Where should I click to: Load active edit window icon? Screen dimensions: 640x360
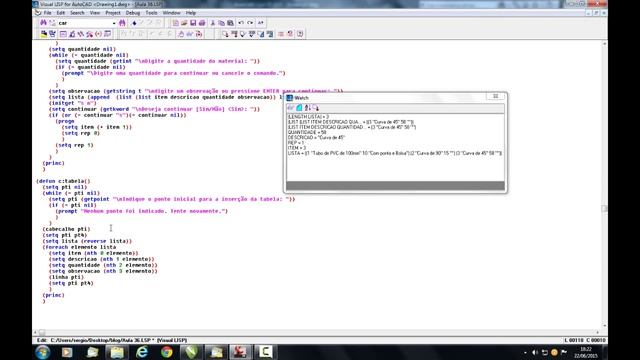(225, 34)
